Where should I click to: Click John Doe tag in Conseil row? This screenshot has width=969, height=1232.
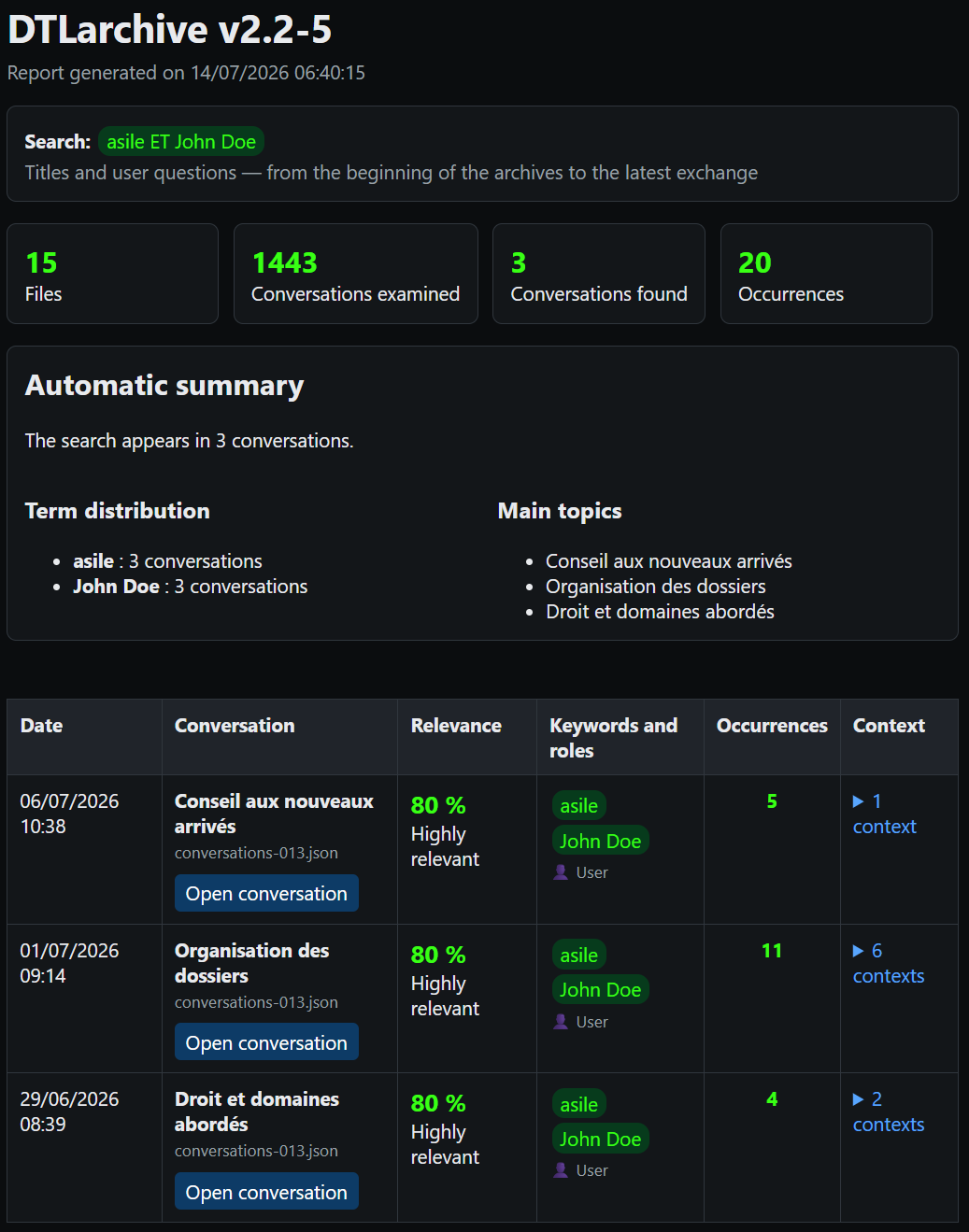tap(600, 841)
